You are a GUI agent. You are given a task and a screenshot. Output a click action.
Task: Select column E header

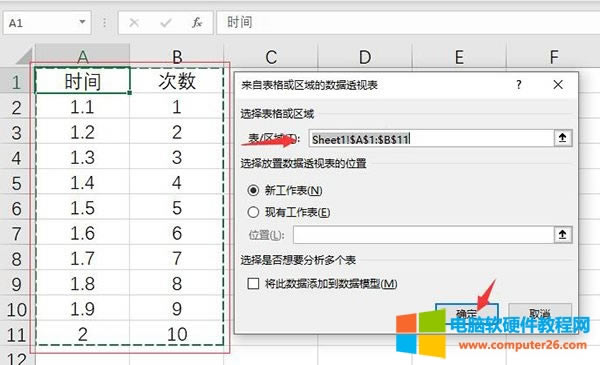pyautogui.click(x=459, y=57)
